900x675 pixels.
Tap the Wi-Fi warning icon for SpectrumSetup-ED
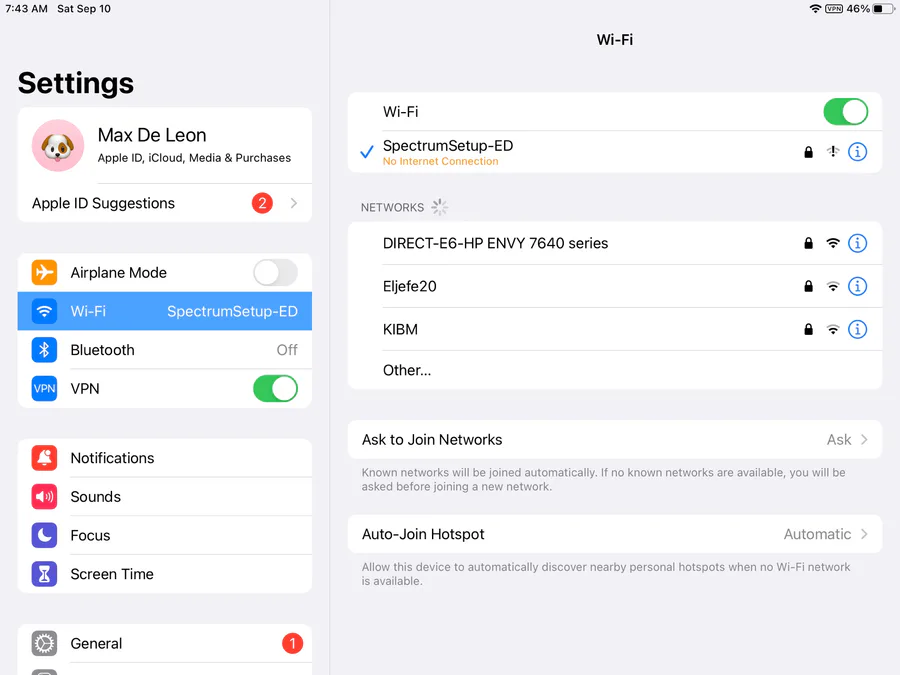(x=833, y=152)
